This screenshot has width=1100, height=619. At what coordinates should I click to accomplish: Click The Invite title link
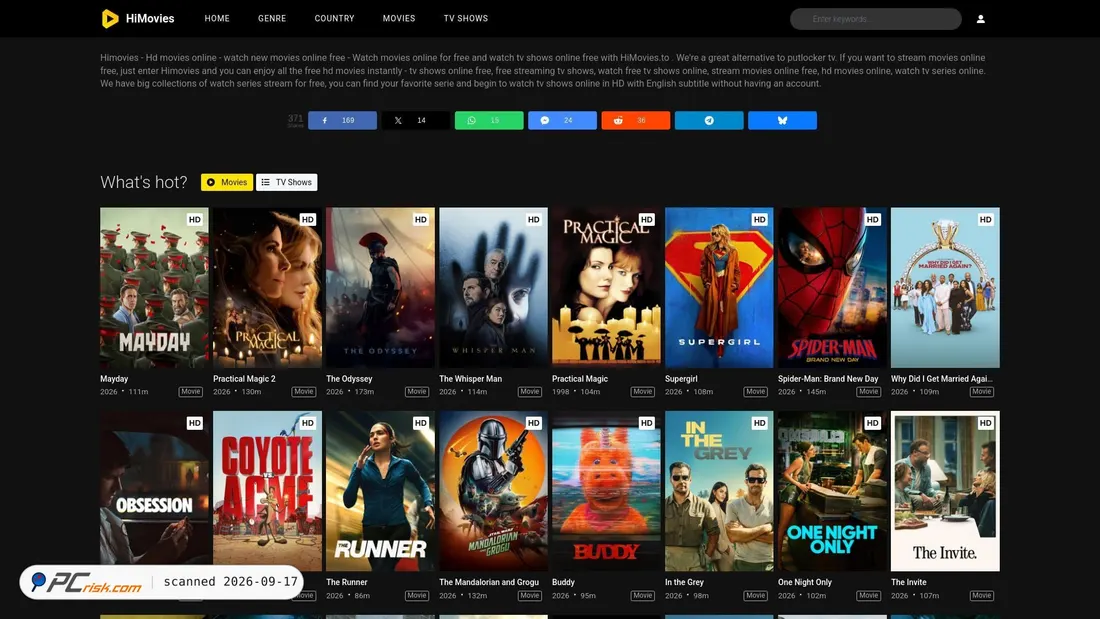pos(908,583)
